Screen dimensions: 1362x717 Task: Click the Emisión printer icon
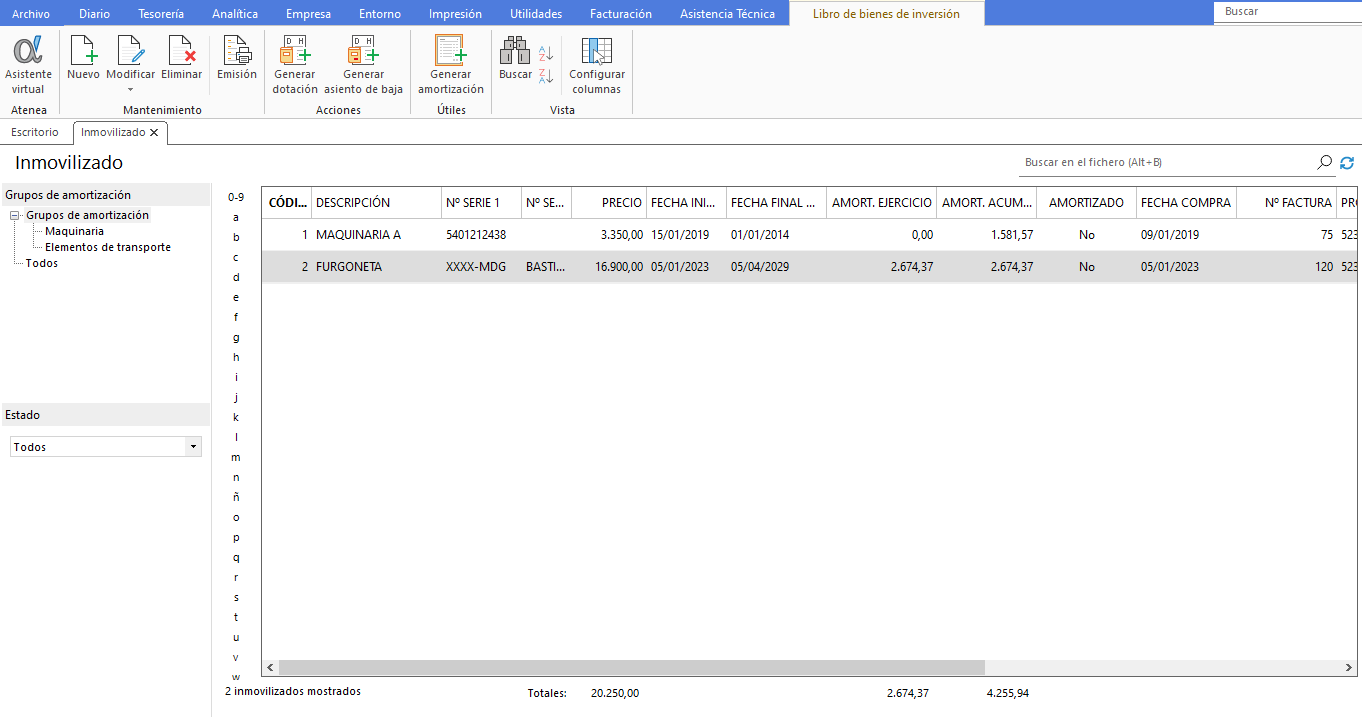pyautogui.click(x=237, y=50)
